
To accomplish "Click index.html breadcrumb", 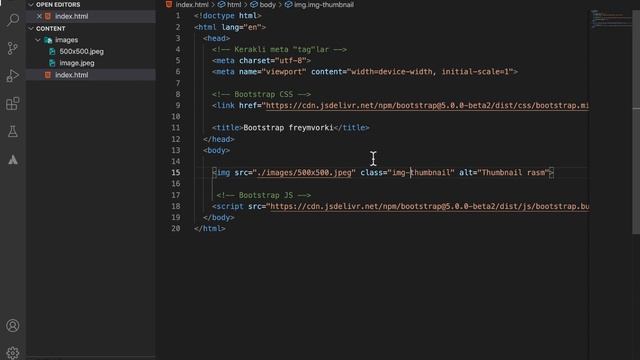I will pos(192,5).
